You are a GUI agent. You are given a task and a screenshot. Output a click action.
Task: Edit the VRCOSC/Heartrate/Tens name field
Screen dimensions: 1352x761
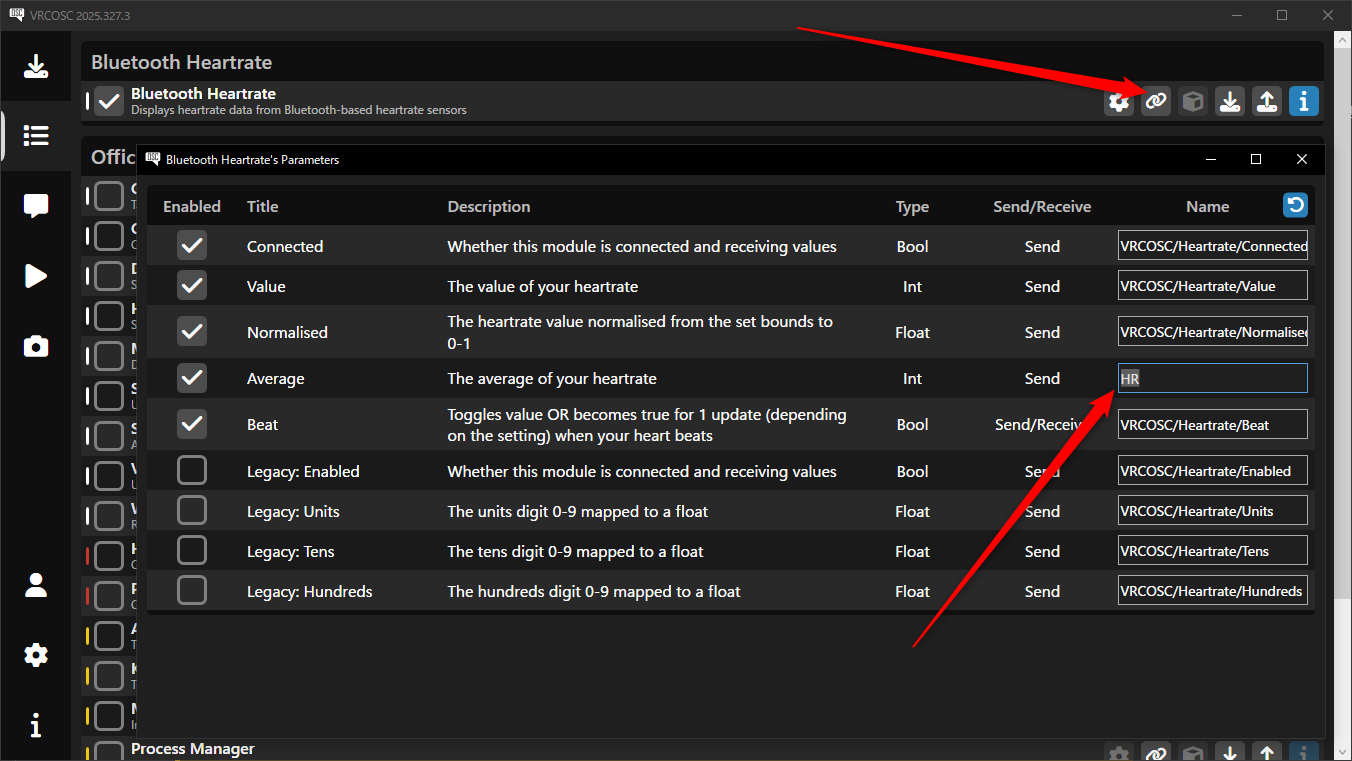coord(1212,550)
